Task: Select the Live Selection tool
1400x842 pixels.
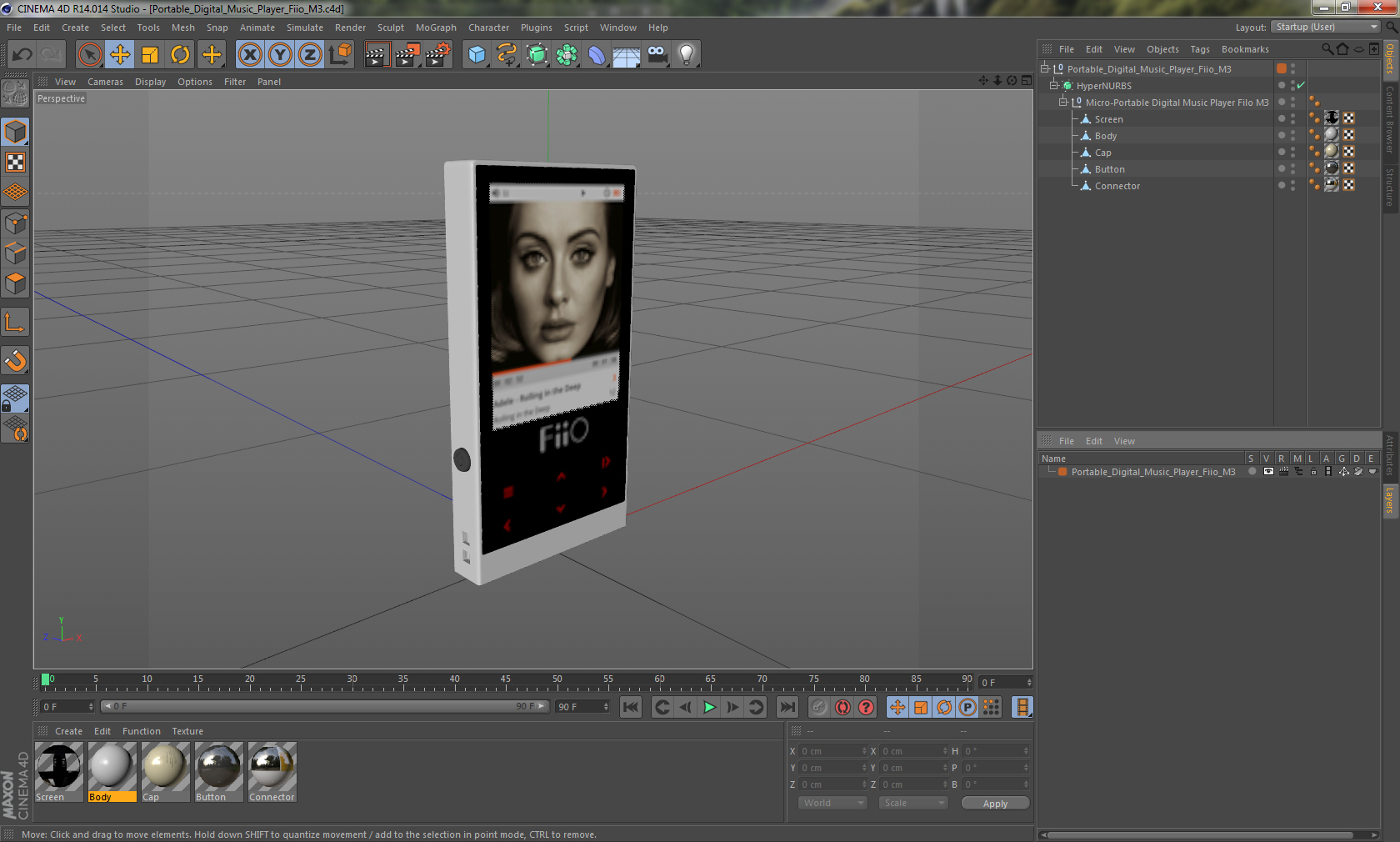Action: [x=89, y=55]
